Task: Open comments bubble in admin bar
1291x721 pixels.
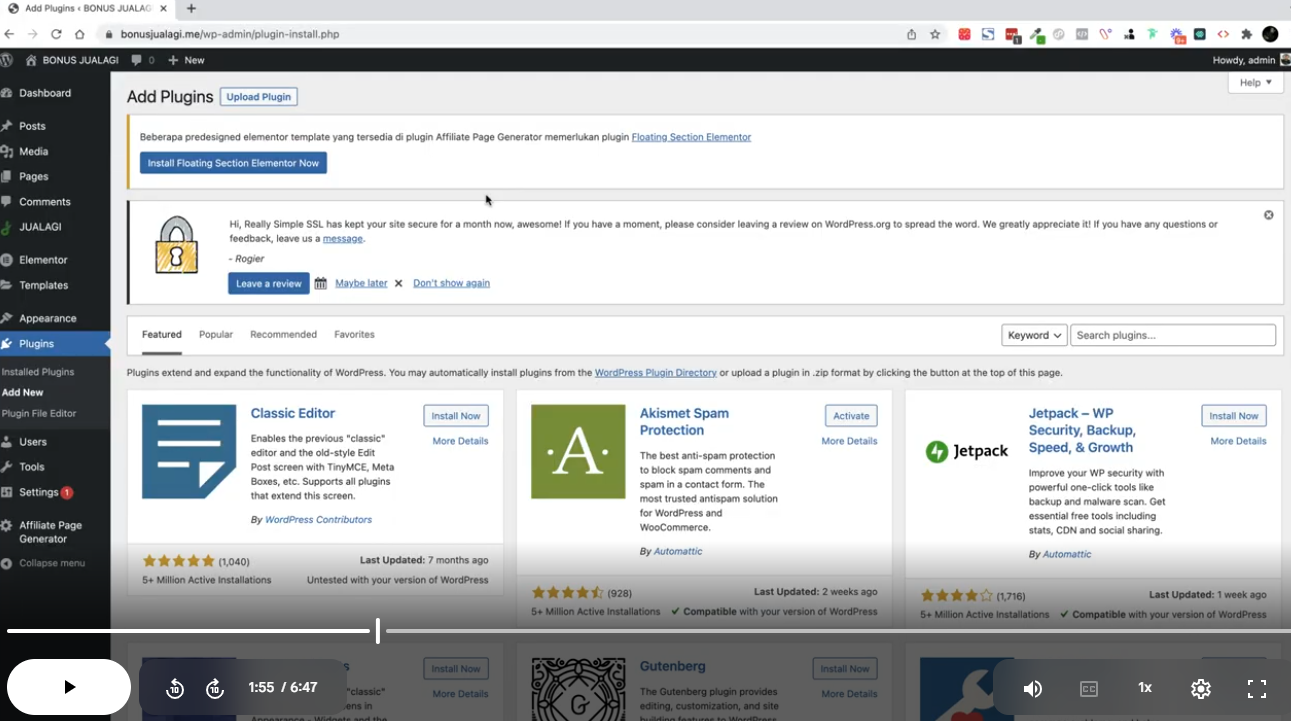Action: tap(143, 60)
